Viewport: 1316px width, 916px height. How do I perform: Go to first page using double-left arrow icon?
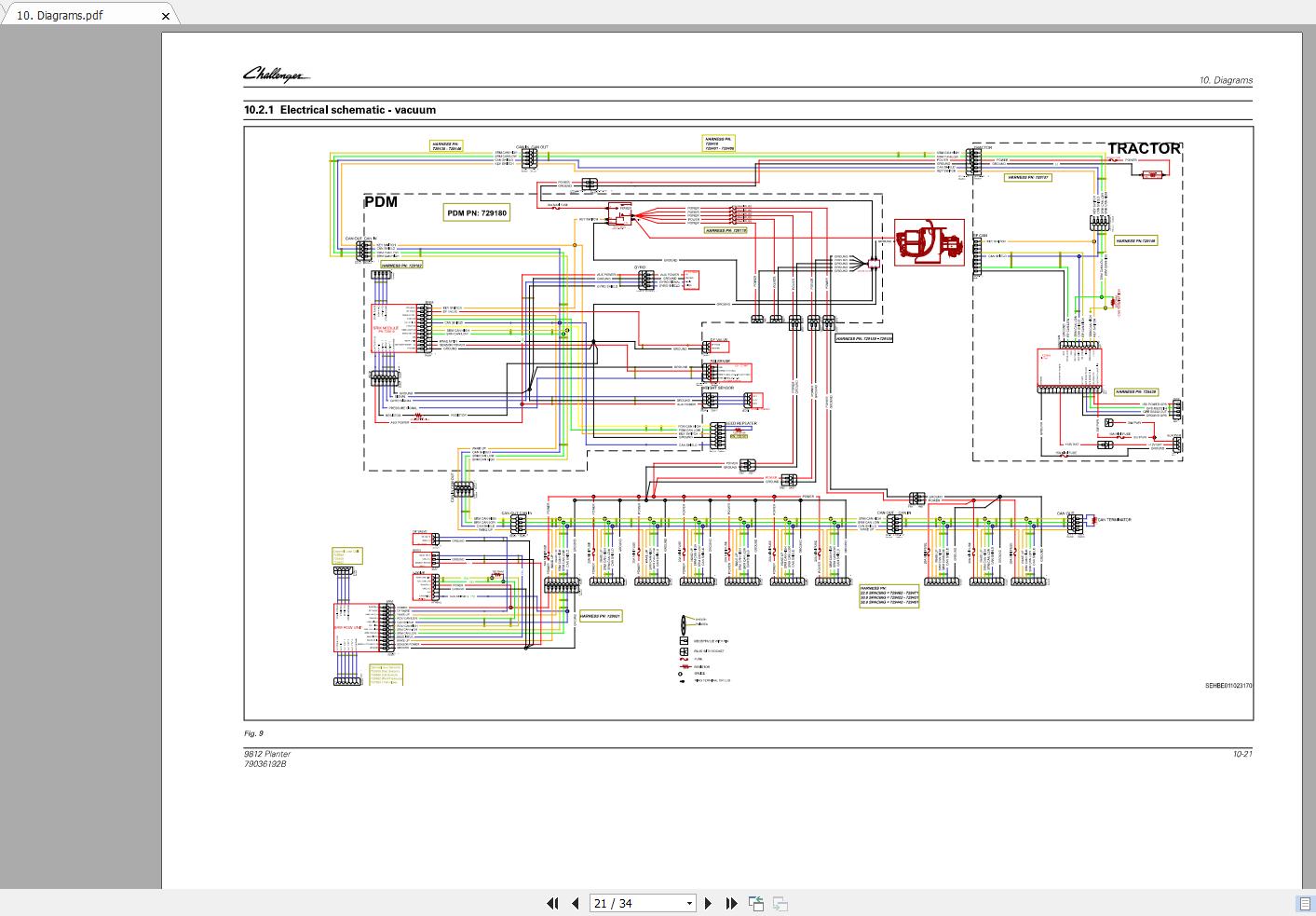[x=551, y=903]
